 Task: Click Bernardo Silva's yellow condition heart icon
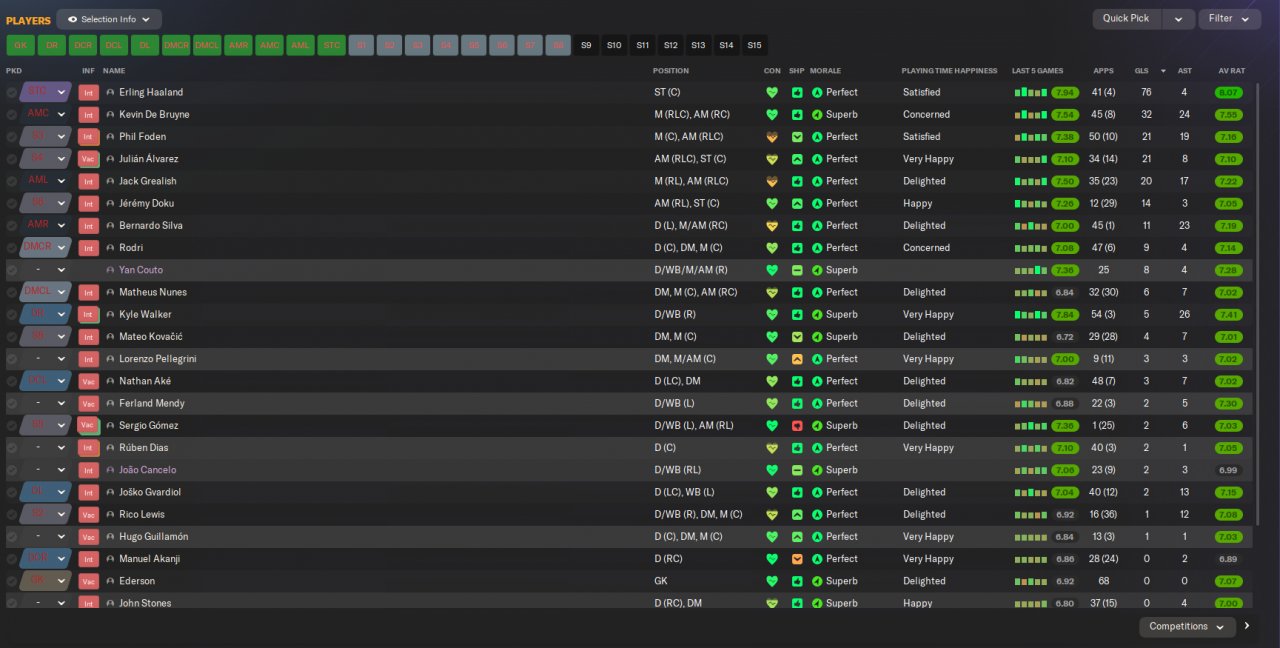coord(771,226)
